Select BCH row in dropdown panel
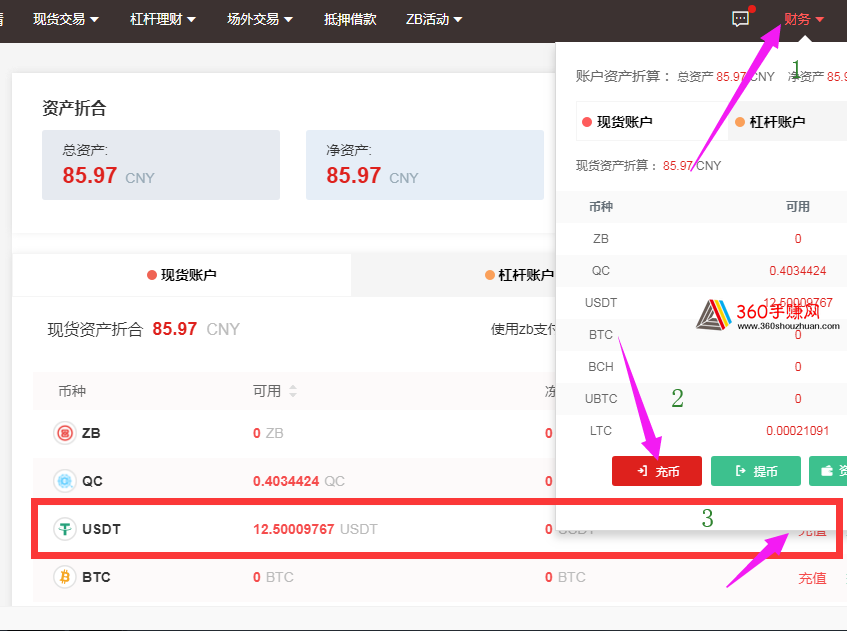847x631 pixels. tap(702, 367)
